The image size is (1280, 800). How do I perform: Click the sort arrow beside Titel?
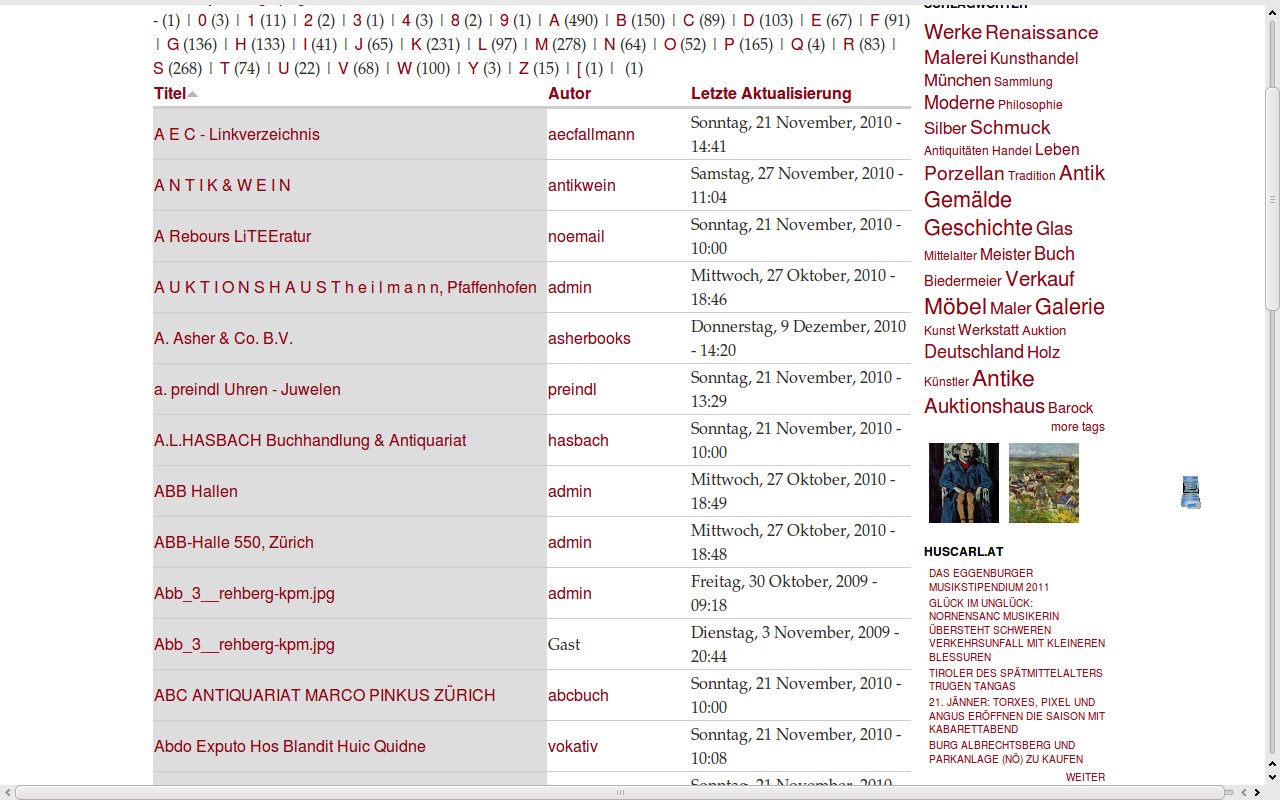pos(193,94)
